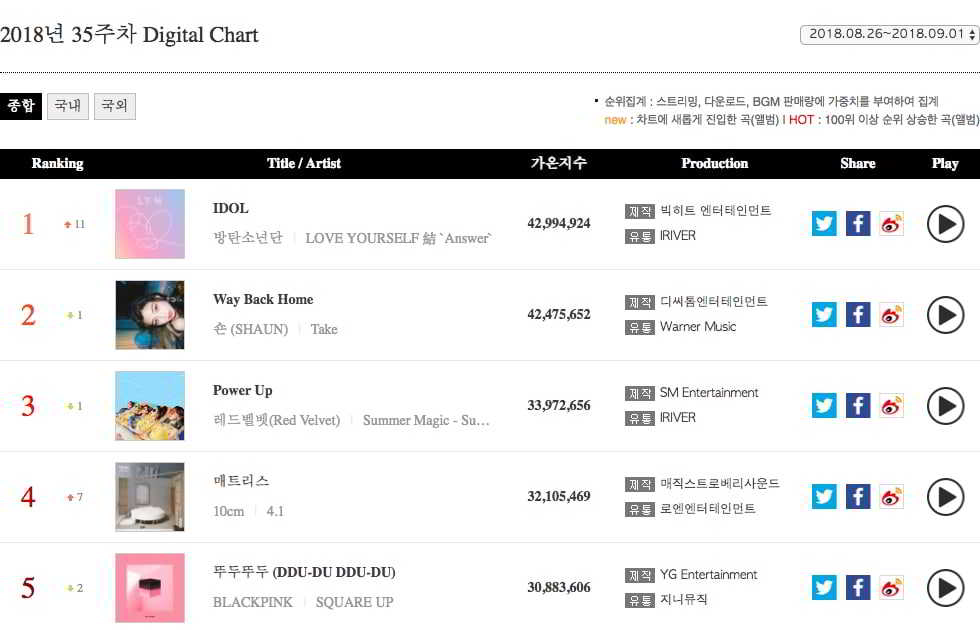Viewport: 980px width, 630px height.
Task: Open BLACKPINK artist link
Action: tap(253, 602)
